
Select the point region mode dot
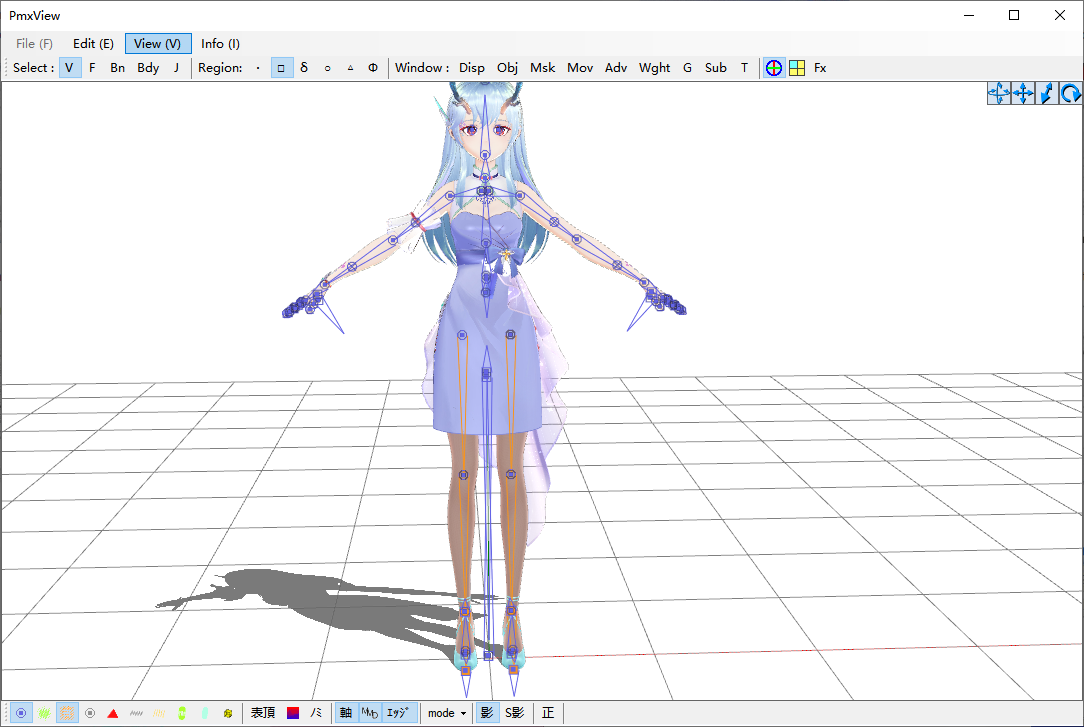[x=258, y=68]
